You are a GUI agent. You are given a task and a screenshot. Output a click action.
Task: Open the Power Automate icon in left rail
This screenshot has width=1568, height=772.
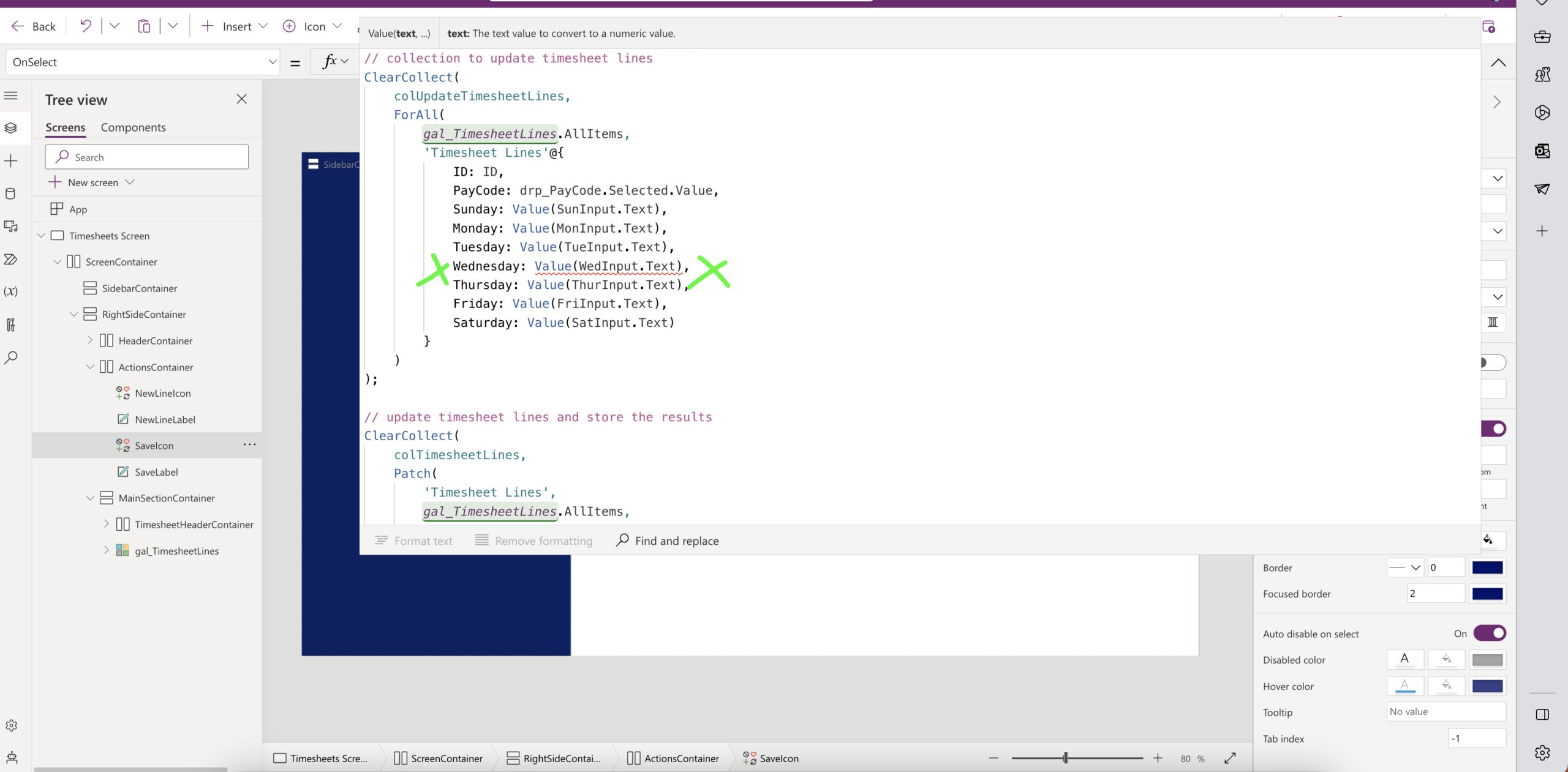pos(10,259)
